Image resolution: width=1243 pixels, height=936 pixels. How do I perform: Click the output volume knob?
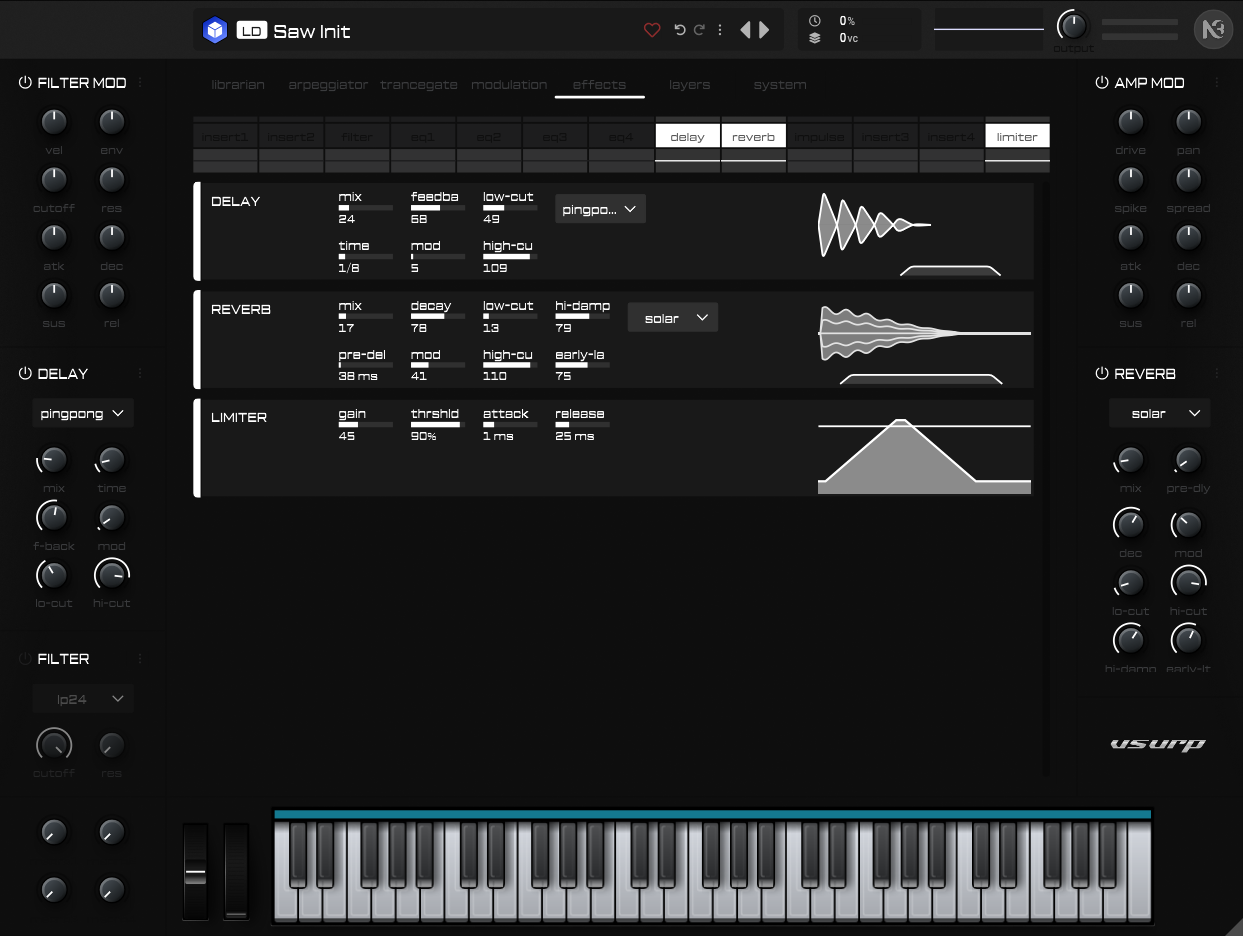(x=1072, y=26)
